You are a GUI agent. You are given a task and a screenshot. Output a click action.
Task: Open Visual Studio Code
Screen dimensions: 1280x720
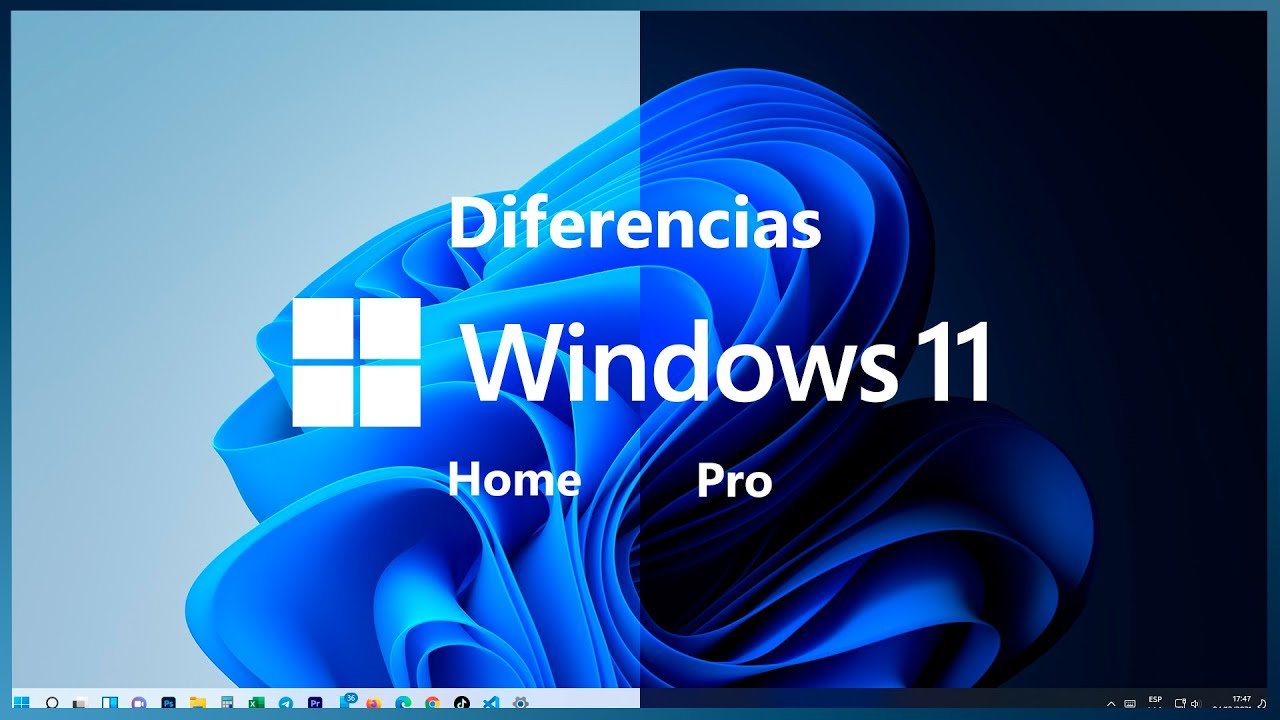pyautogui.click(x=490, y=703)
